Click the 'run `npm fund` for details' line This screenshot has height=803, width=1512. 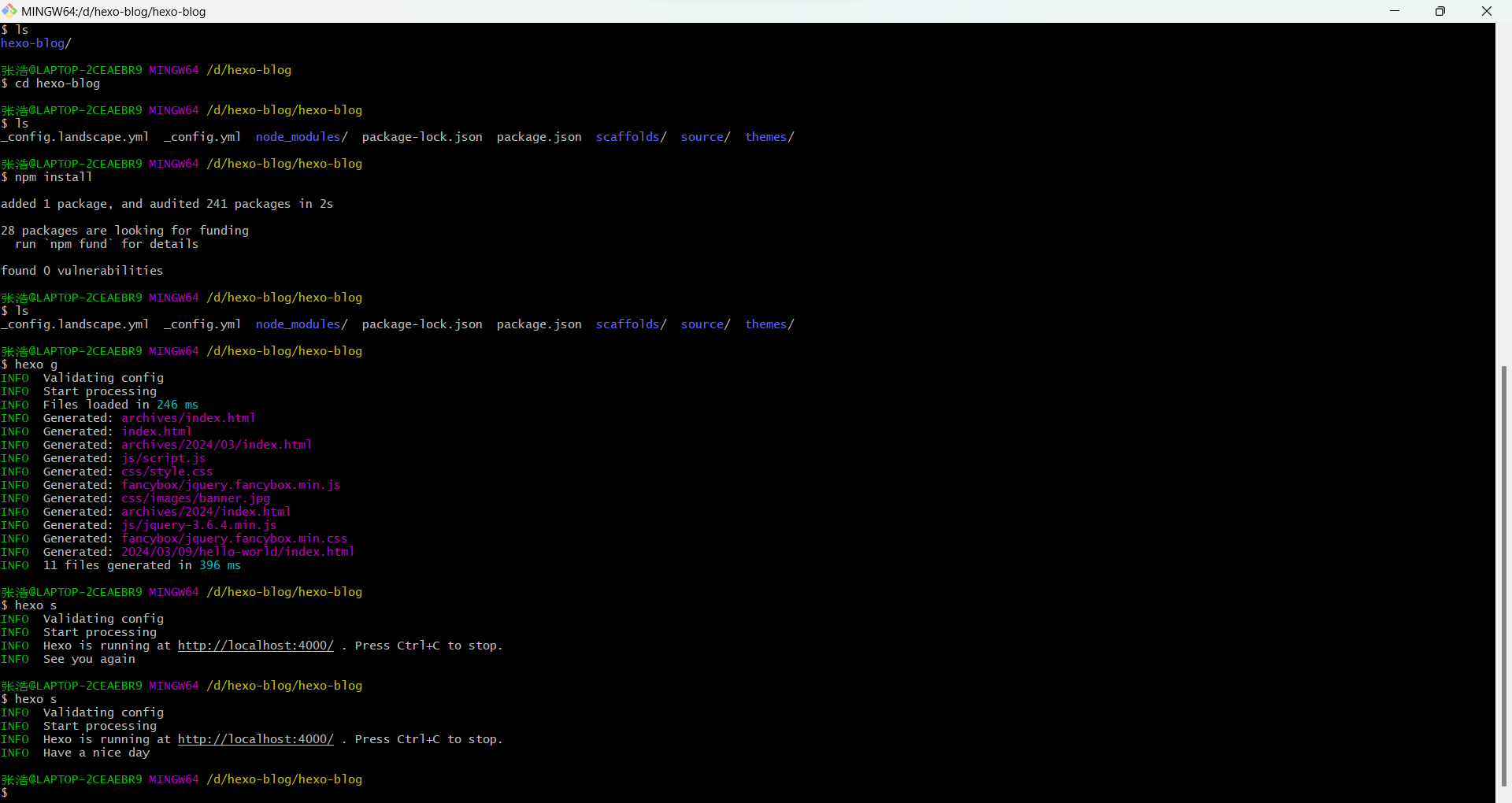[107, 244]
